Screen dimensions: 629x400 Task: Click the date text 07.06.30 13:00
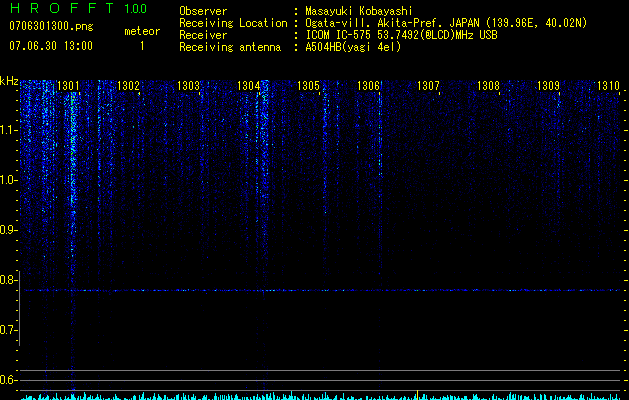pos(51,46)
